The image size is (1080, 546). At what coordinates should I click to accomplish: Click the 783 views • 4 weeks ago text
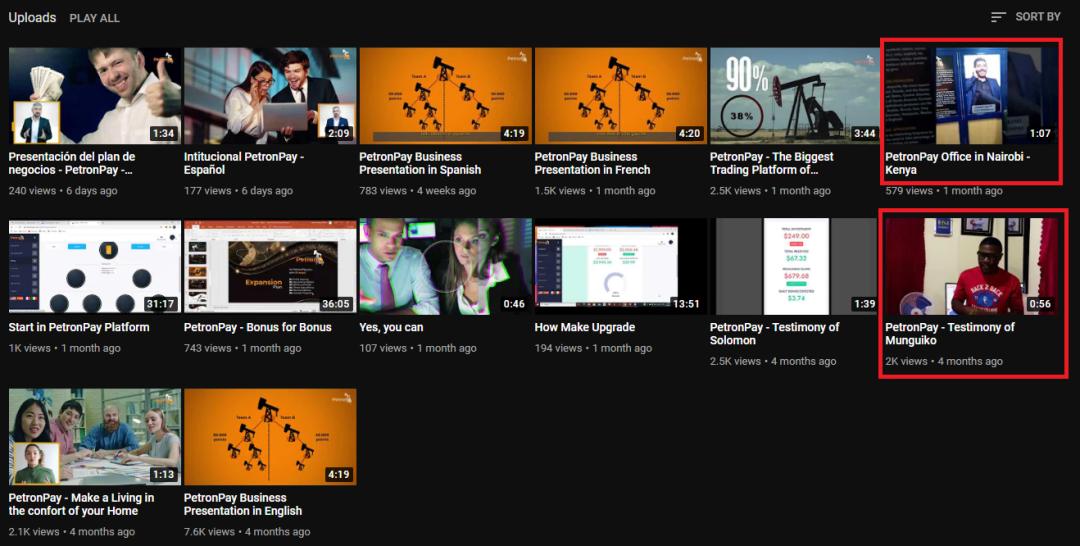417,191
